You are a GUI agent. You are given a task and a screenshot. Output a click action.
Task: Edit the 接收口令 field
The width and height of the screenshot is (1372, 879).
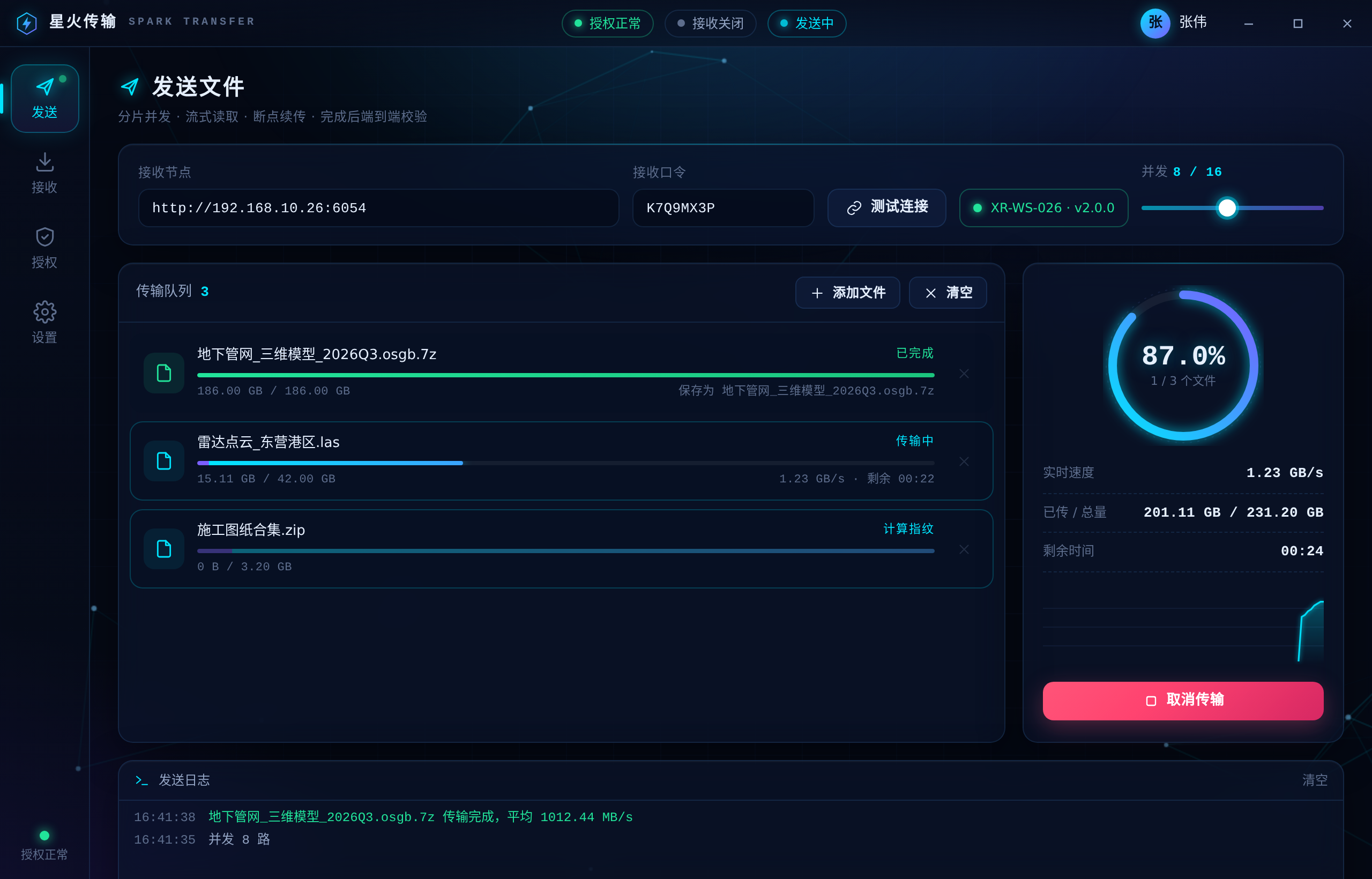722,208
